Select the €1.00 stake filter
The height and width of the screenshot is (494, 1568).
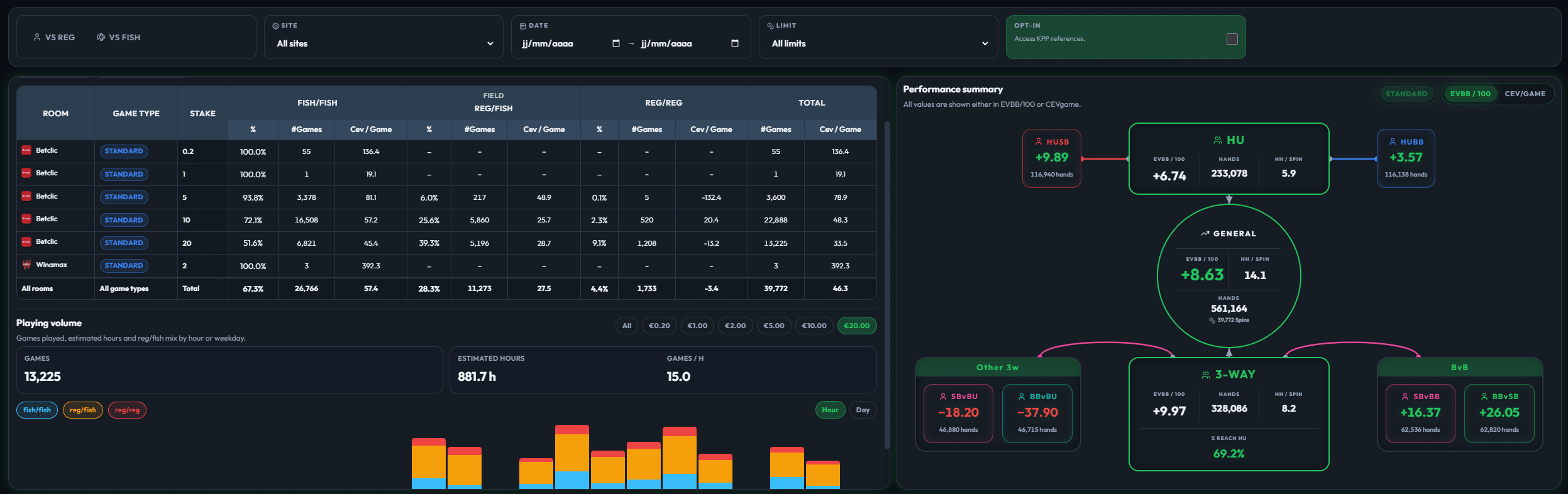point(697,326)
